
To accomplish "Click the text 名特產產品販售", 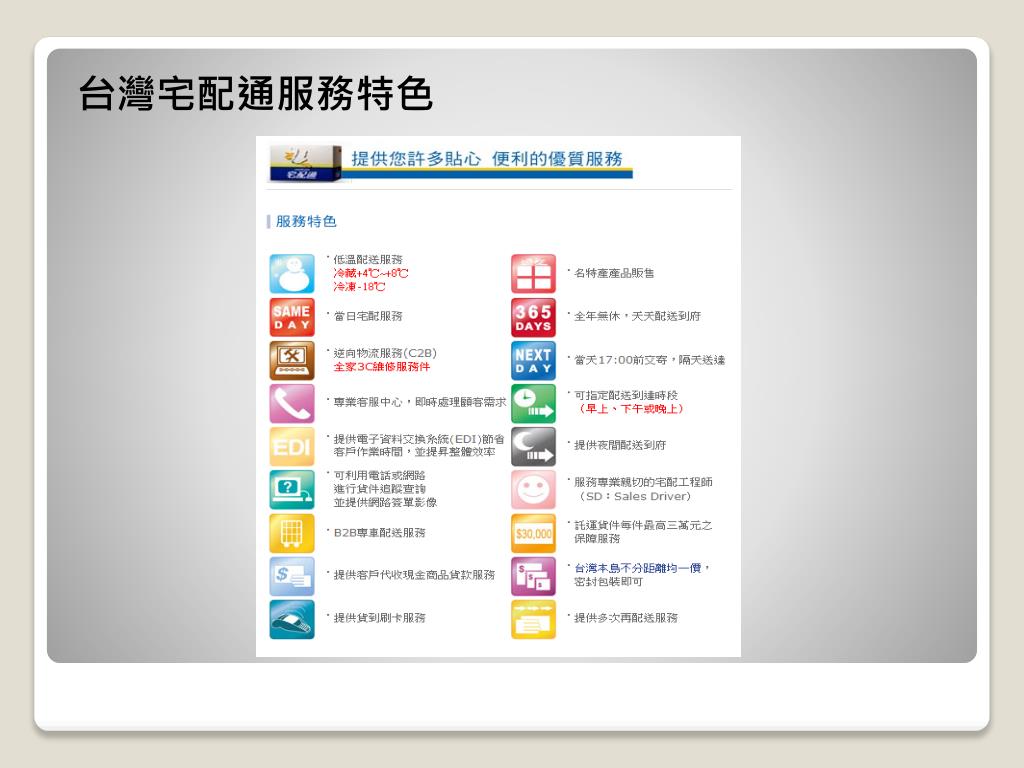I will 614,273.
